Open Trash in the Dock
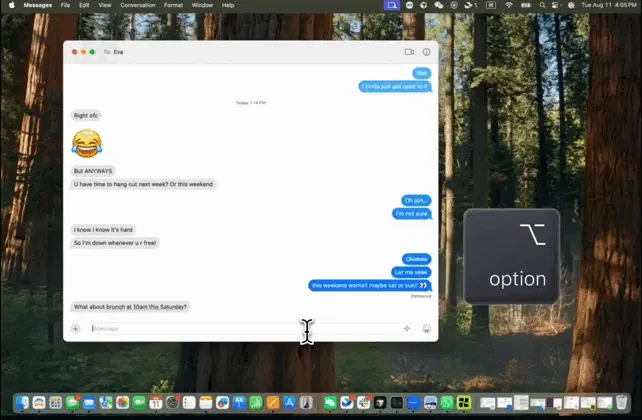Viewport: 642px width, 420px height. pos(621,403)
